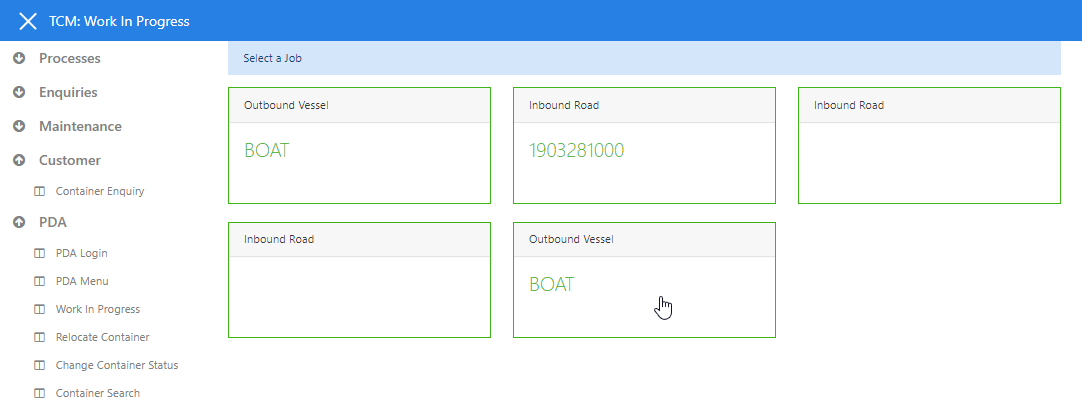Image resolution: width=1082 pixels, height=415 pixels.
Task: Click the sidebar icon for Work In Progress
Action: (39, 309)
